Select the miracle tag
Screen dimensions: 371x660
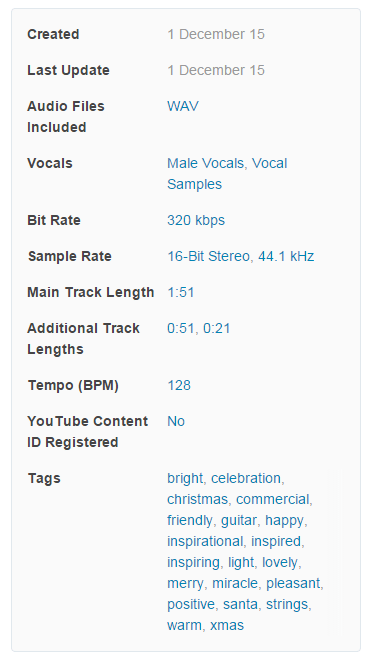235,583
